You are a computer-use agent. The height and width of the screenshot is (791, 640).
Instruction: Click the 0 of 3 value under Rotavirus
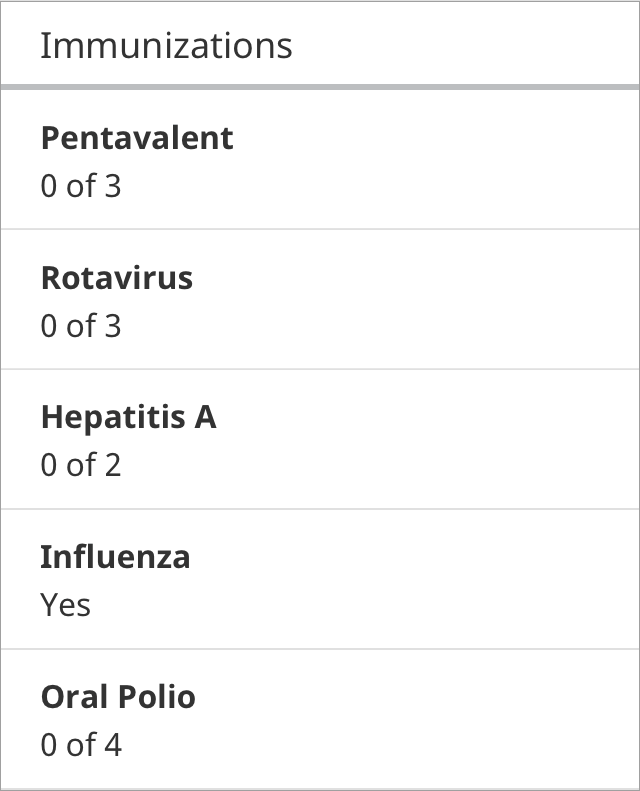pos(81,325)
